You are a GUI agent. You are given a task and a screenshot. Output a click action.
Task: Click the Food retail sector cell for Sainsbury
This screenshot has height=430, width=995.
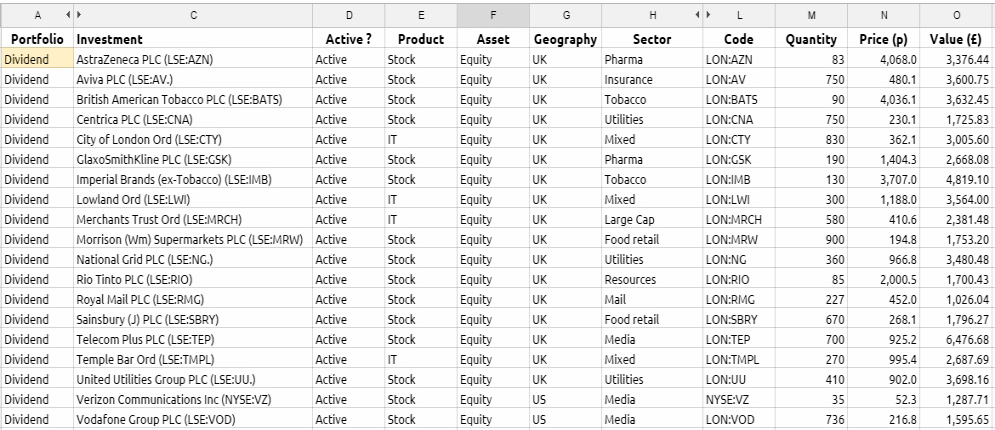[652, 320]
